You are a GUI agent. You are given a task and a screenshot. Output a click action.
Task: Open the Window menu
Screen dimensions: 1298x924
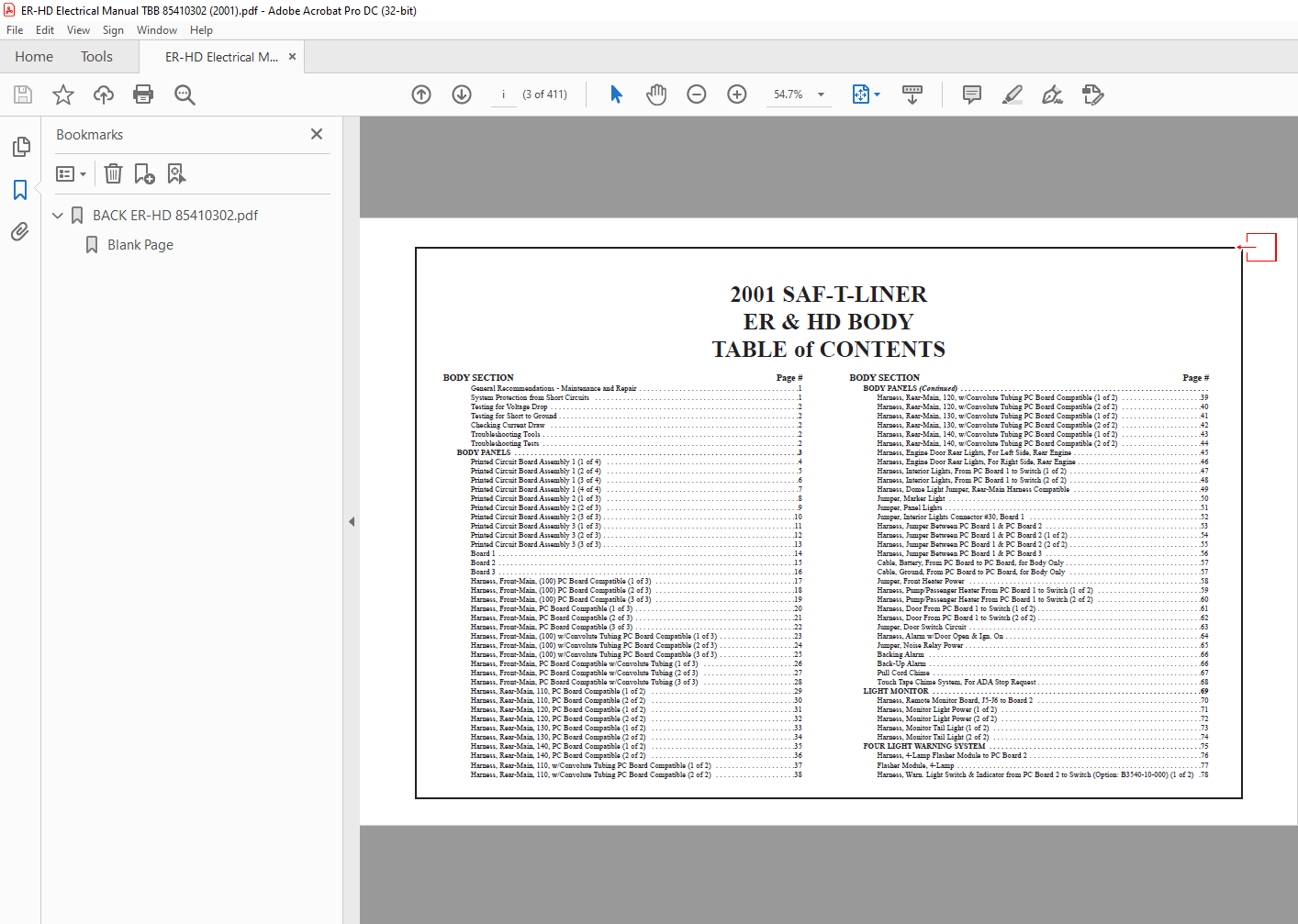[157, 30]
